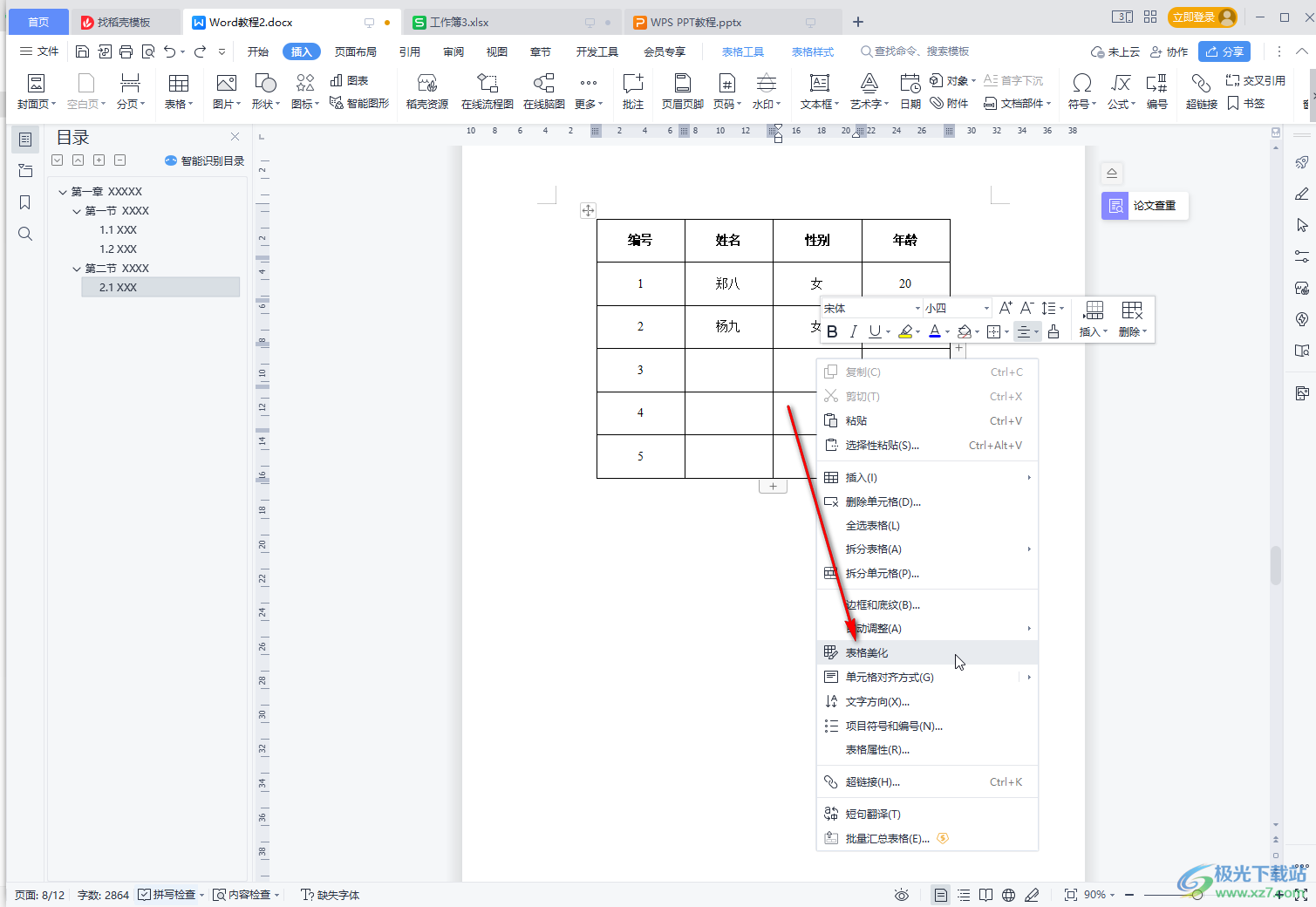Click the sidebar bookmark panel icon
Screen dimensions: 1316x907
[x=25, y=202]
